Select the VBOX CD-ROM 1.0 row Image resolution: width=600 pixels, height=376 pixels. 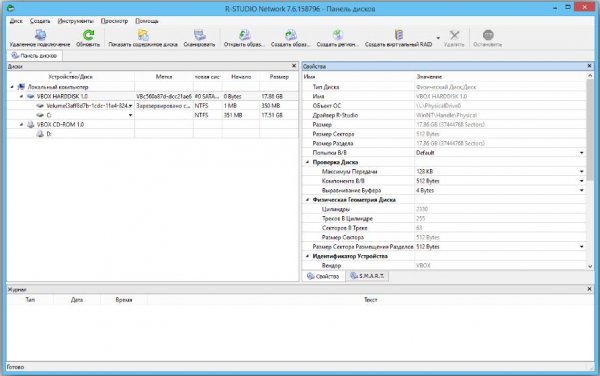coord(152,124)
